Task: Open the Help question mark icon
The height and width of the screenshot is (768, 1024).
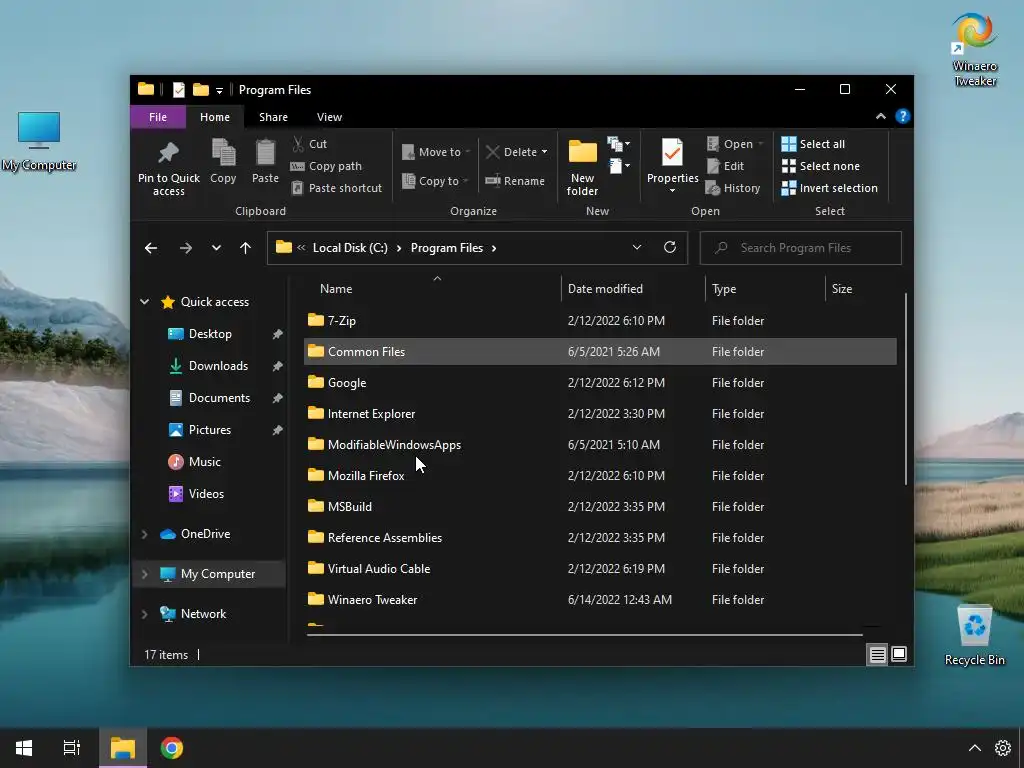Action: click(x=903, y=116)
